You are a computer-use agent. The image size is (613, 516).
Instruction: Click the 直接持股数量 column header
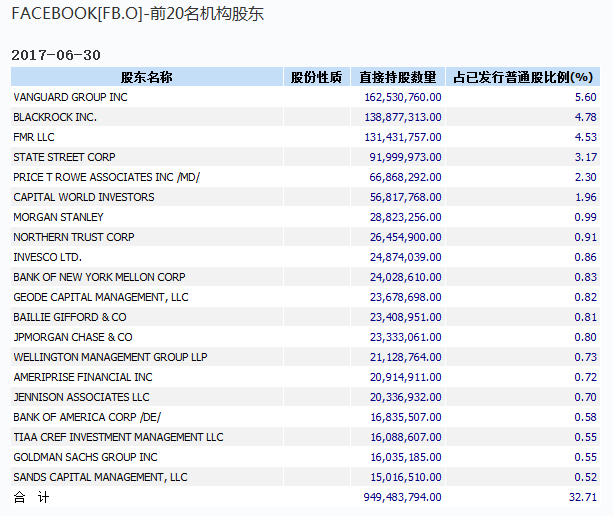[398, 77]
